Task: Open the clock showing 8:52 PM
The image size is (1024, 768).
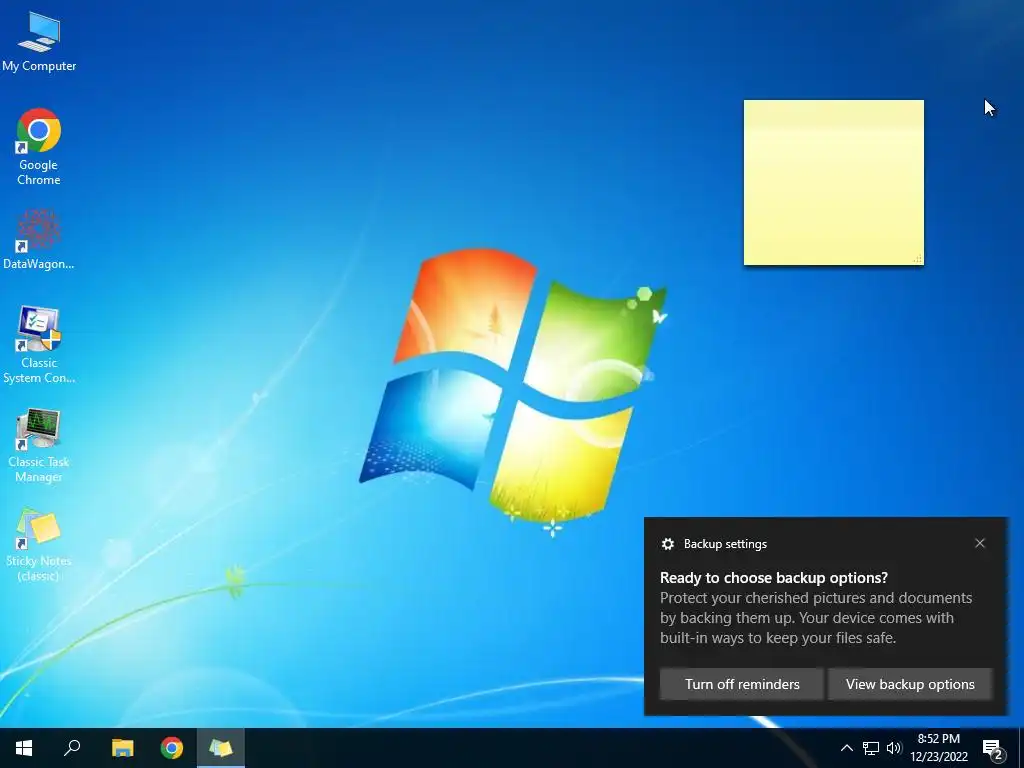Action: pyautogui.click(x=939, y=748)
